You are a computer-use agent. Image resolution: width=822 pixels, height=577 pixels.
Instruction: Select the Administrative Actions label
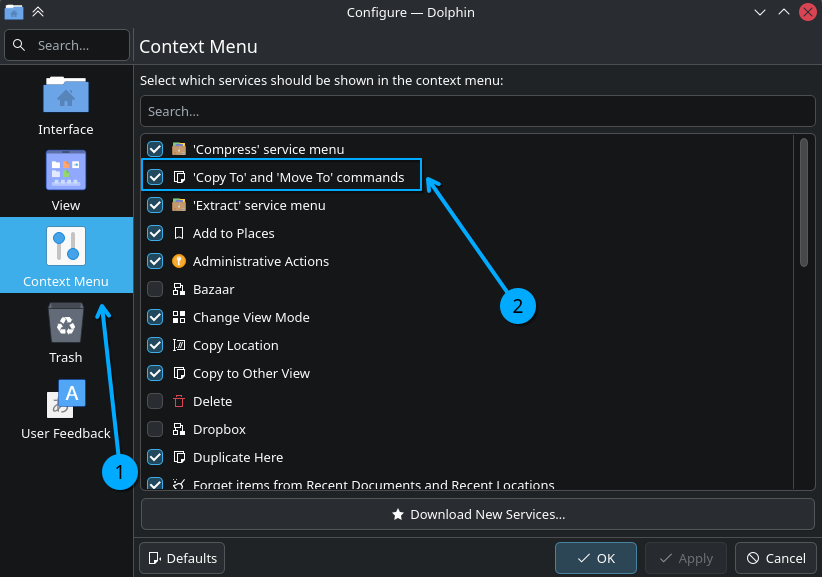point(261,261)
